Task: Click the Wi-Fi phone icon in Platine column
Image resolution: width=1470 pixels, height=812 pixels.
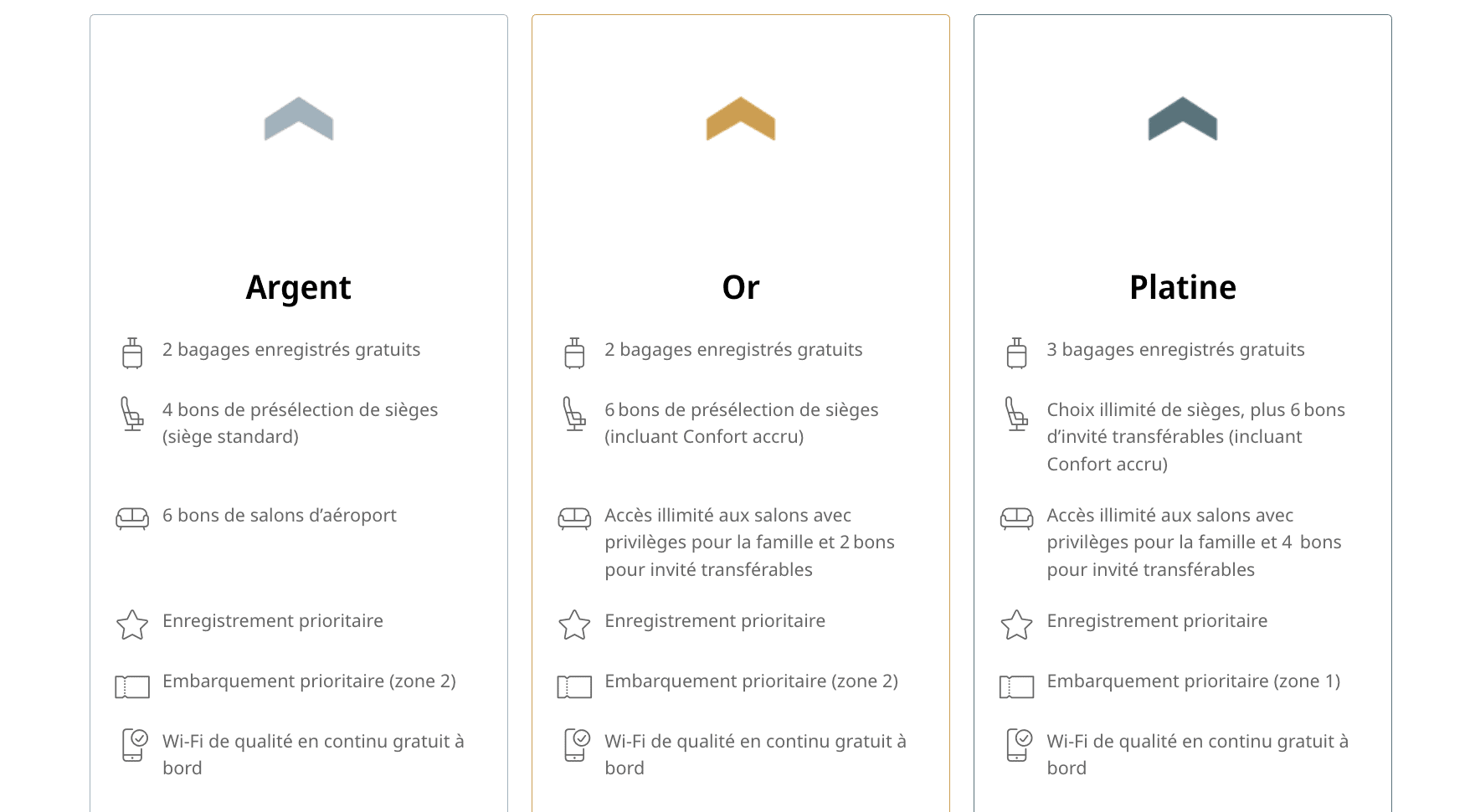Action: coord(1020,745)
